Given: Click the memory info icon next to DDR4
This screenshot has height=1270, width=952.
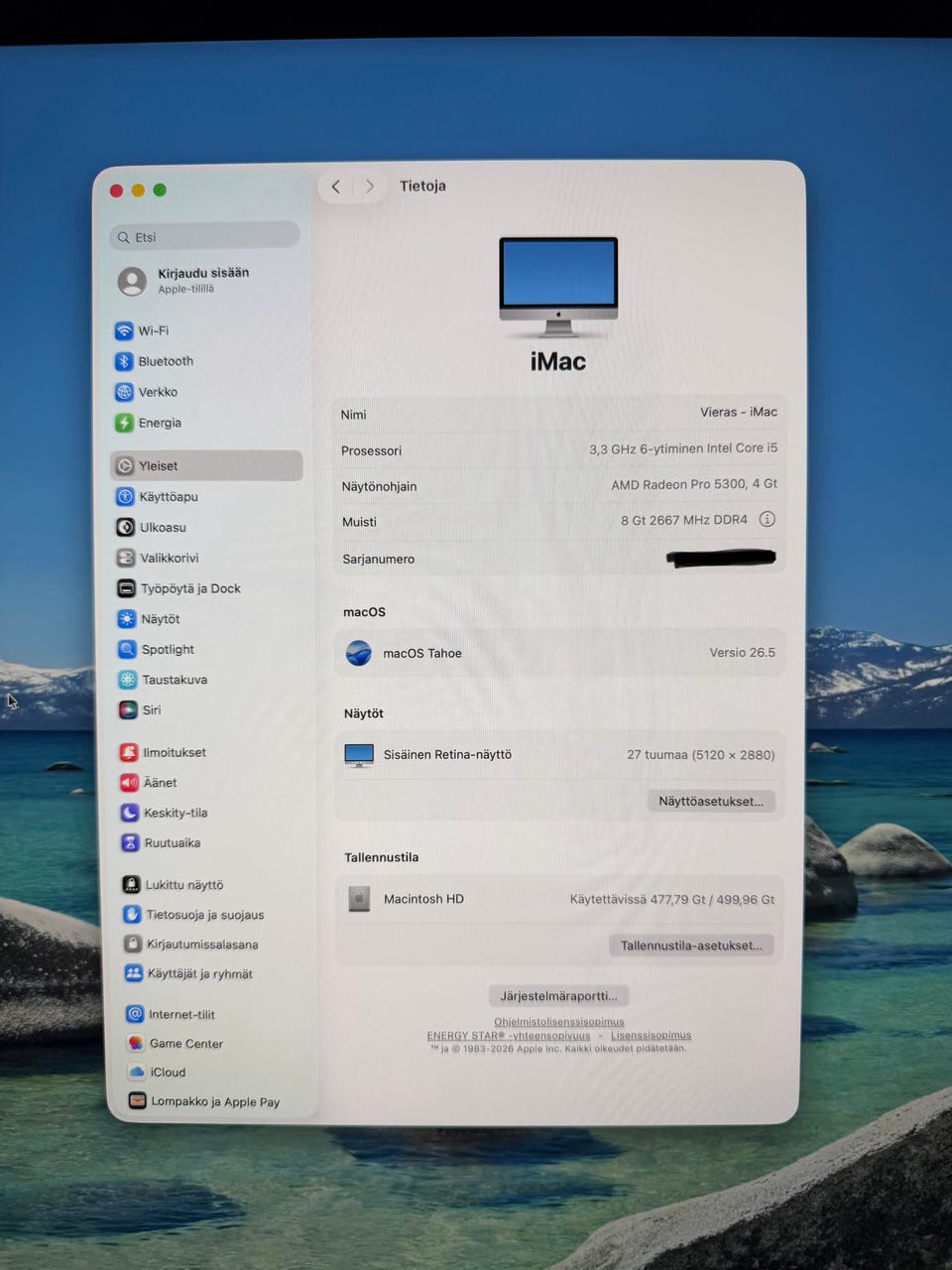Looking at the screenshot, I should coord(767,519).
